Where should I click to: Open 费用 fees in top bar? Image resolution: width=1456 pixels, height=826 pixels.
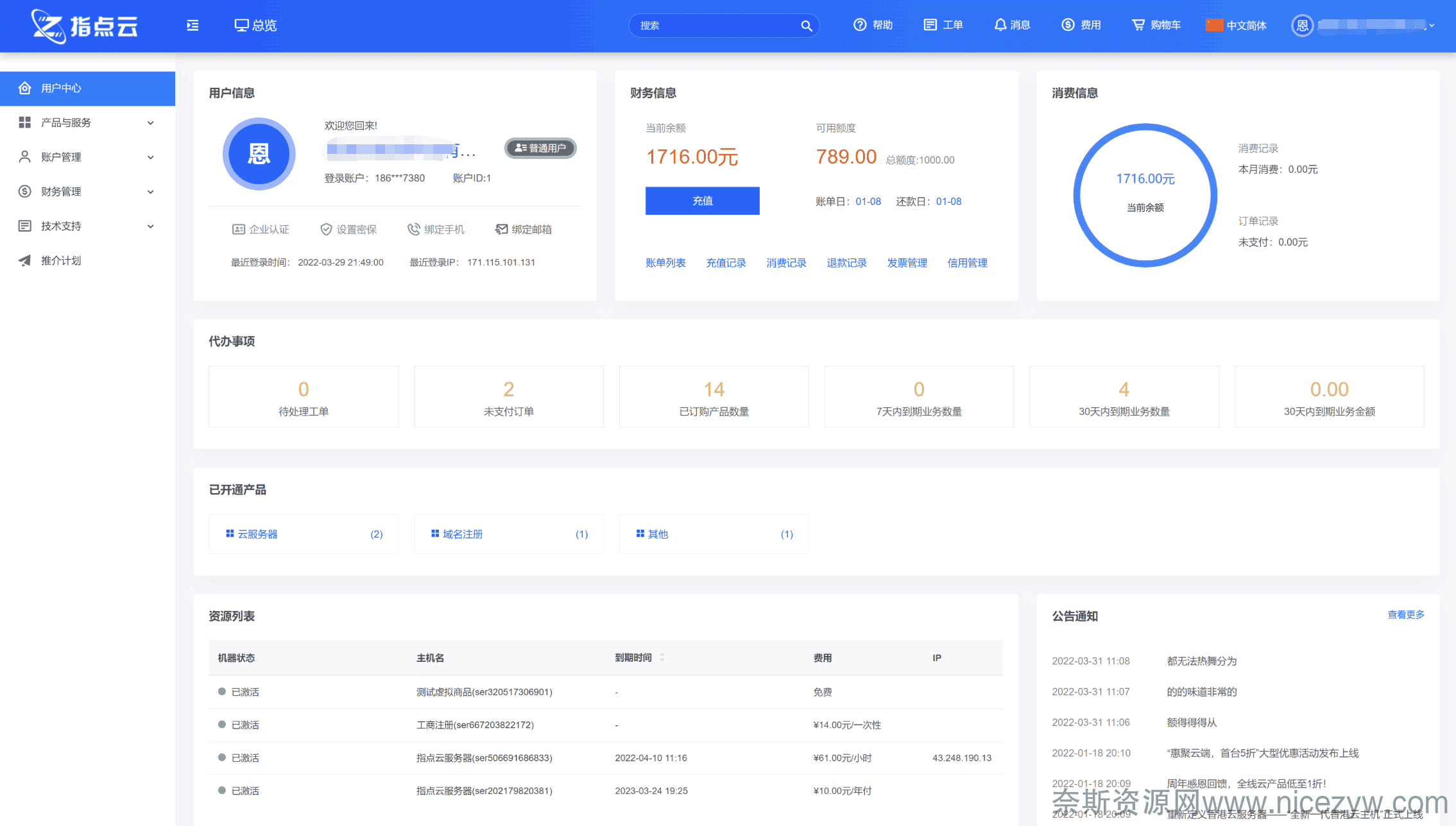pyautogui.click(x=1081, y=25)
